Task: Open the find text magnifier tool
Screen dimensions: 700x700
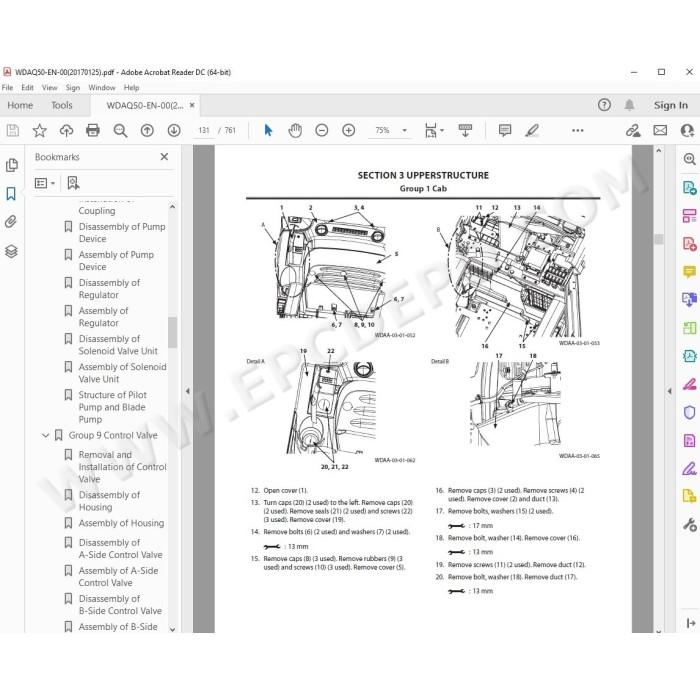Action: click(120, 130)
